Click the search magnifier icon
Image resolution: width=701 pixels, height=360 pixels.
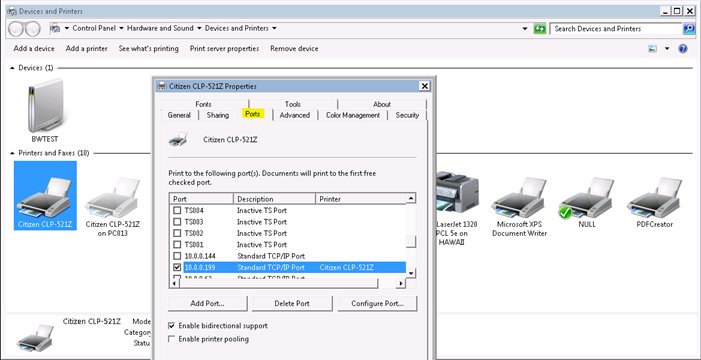pyautogui.click(x=689, y=29)
